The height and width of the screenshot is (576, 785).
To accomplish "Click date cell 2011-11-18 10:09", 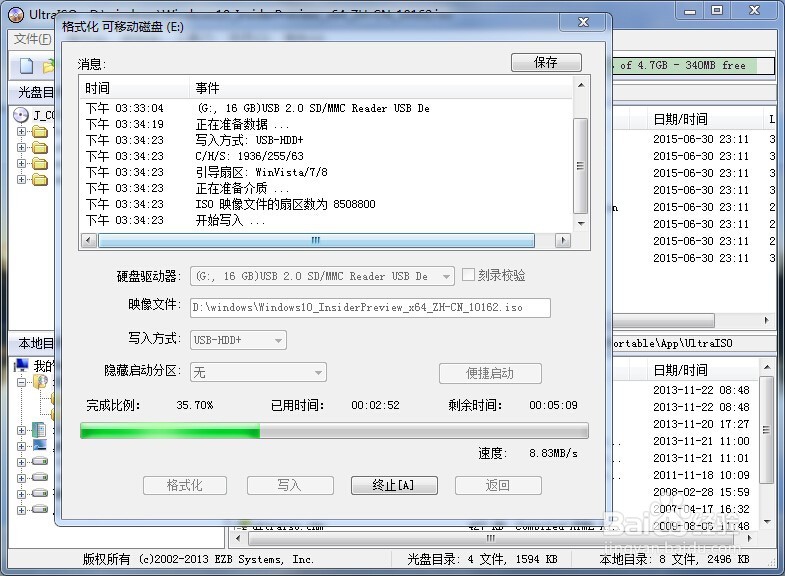I will (x=701, y=475).
